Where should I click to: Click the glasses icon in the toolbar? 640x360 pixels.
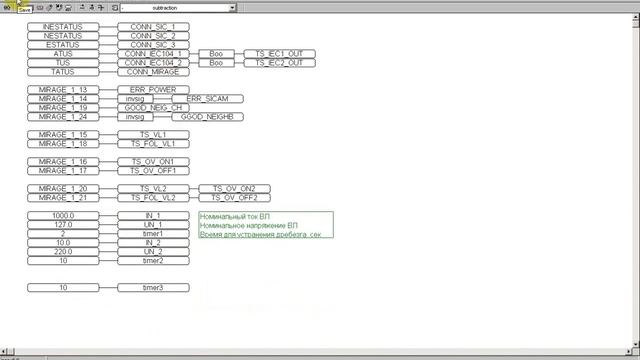pyautogui.click(x=7, y=7)
